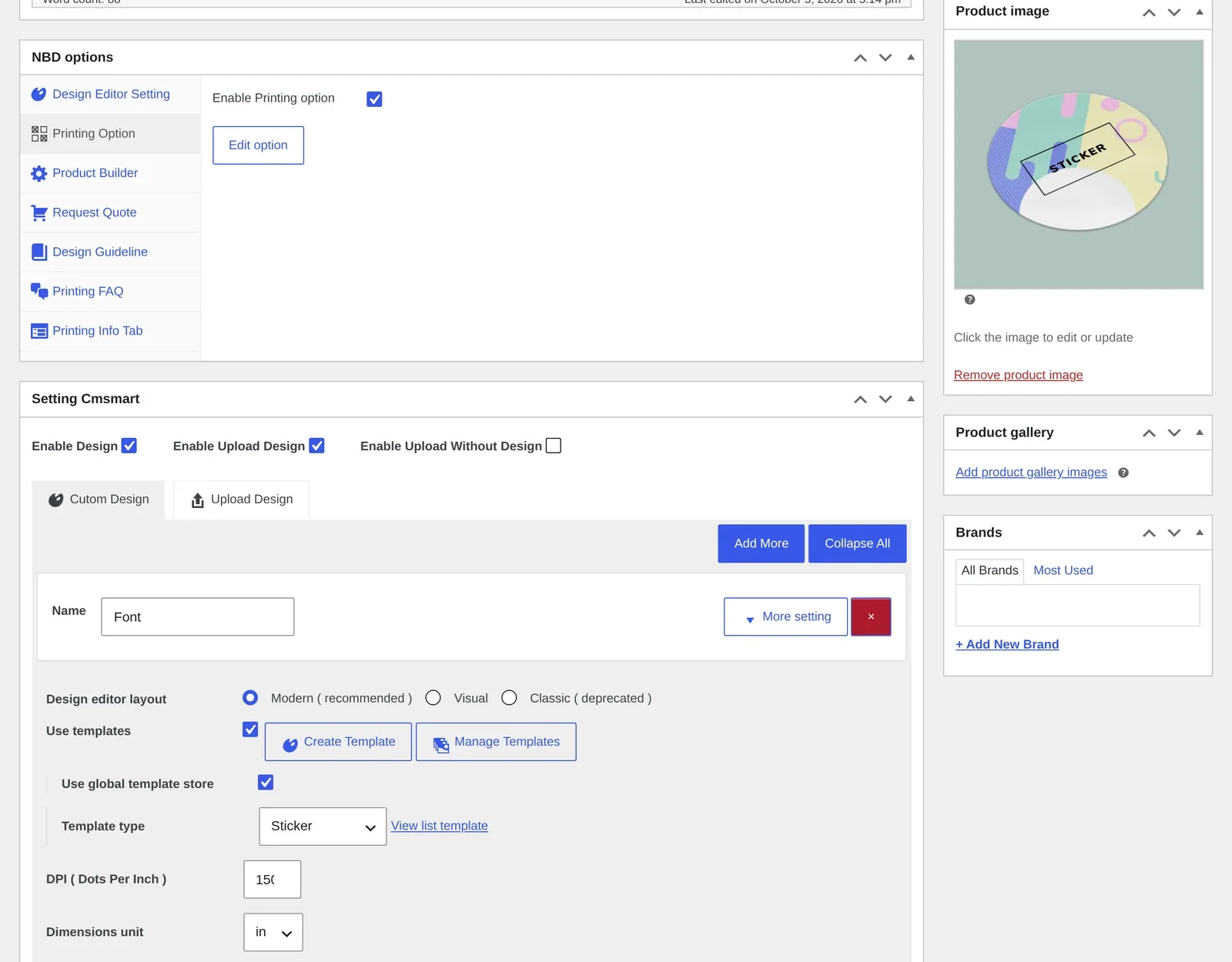Collapse the Setting Cmsmart panel

pyautogui.click(x=911, y=399)
